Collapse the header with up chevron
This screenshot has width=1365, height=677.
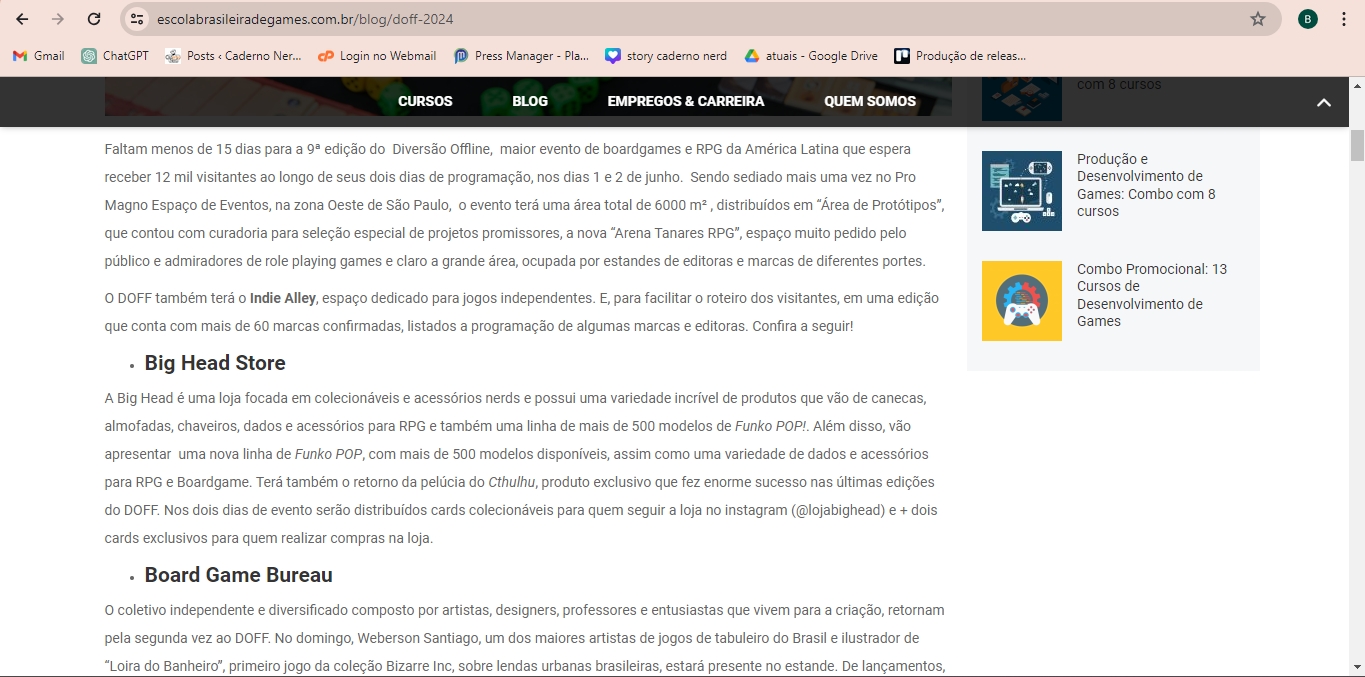pyautogui.click(x=1323, y=102)
